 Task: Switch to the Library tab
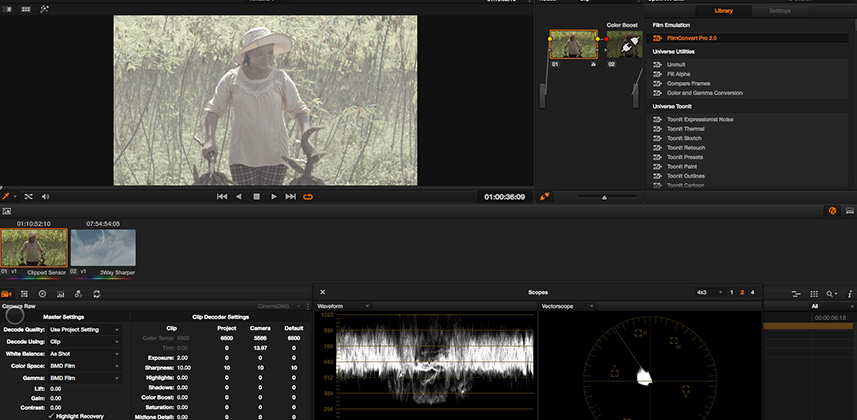coord(724,11)
